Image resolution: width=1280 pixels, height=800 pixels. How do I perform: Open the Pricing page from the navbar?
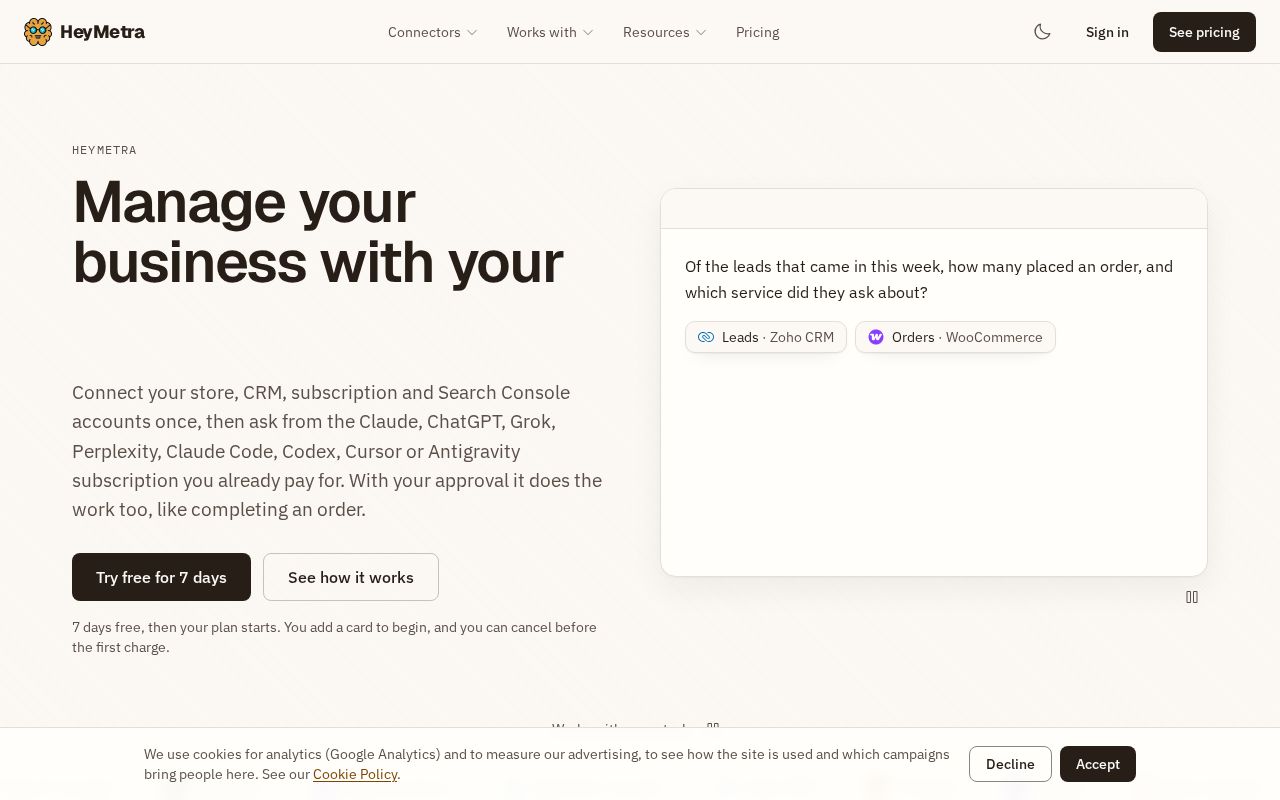(758, 32)
